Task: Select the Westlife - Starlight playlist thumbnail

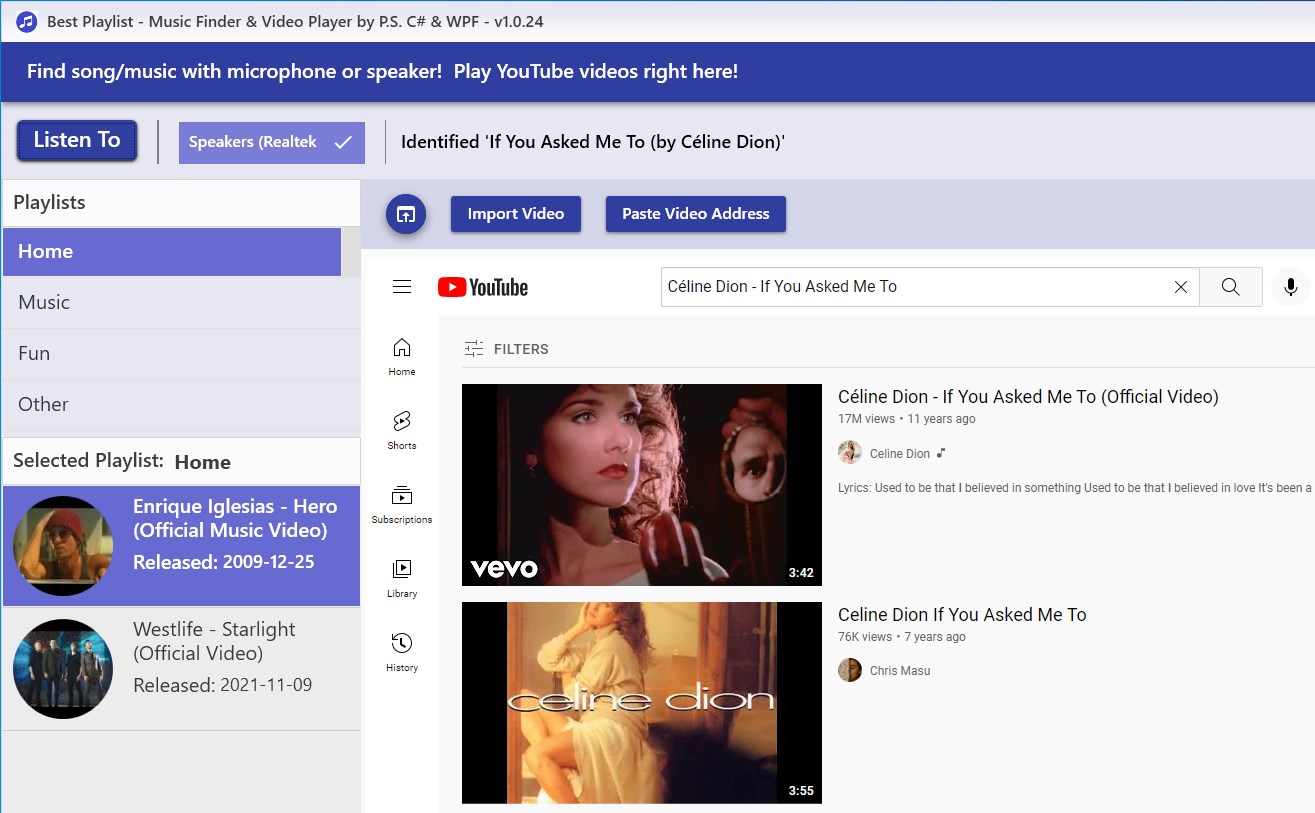Action: (62, 669)
